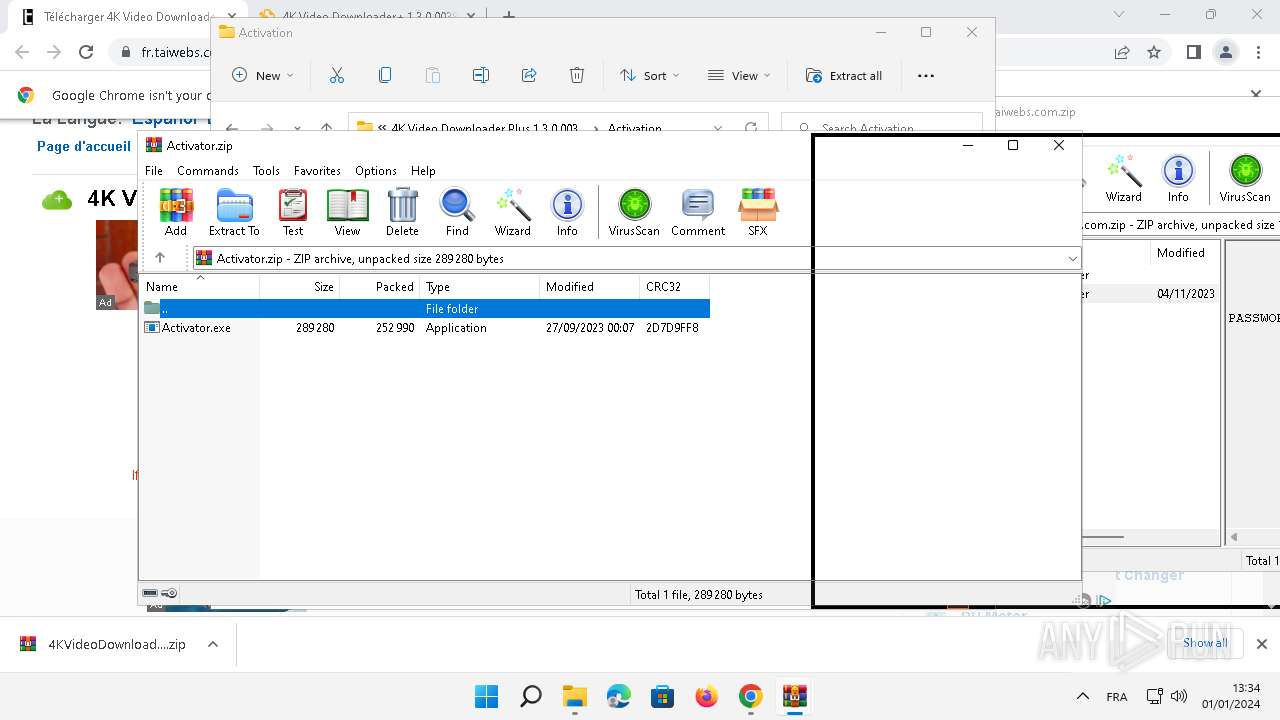The height and width of the screenshot is (720, 1280).
Task: Click the Cut scissors icon in Activation Explorer
Action: (337, 75)
